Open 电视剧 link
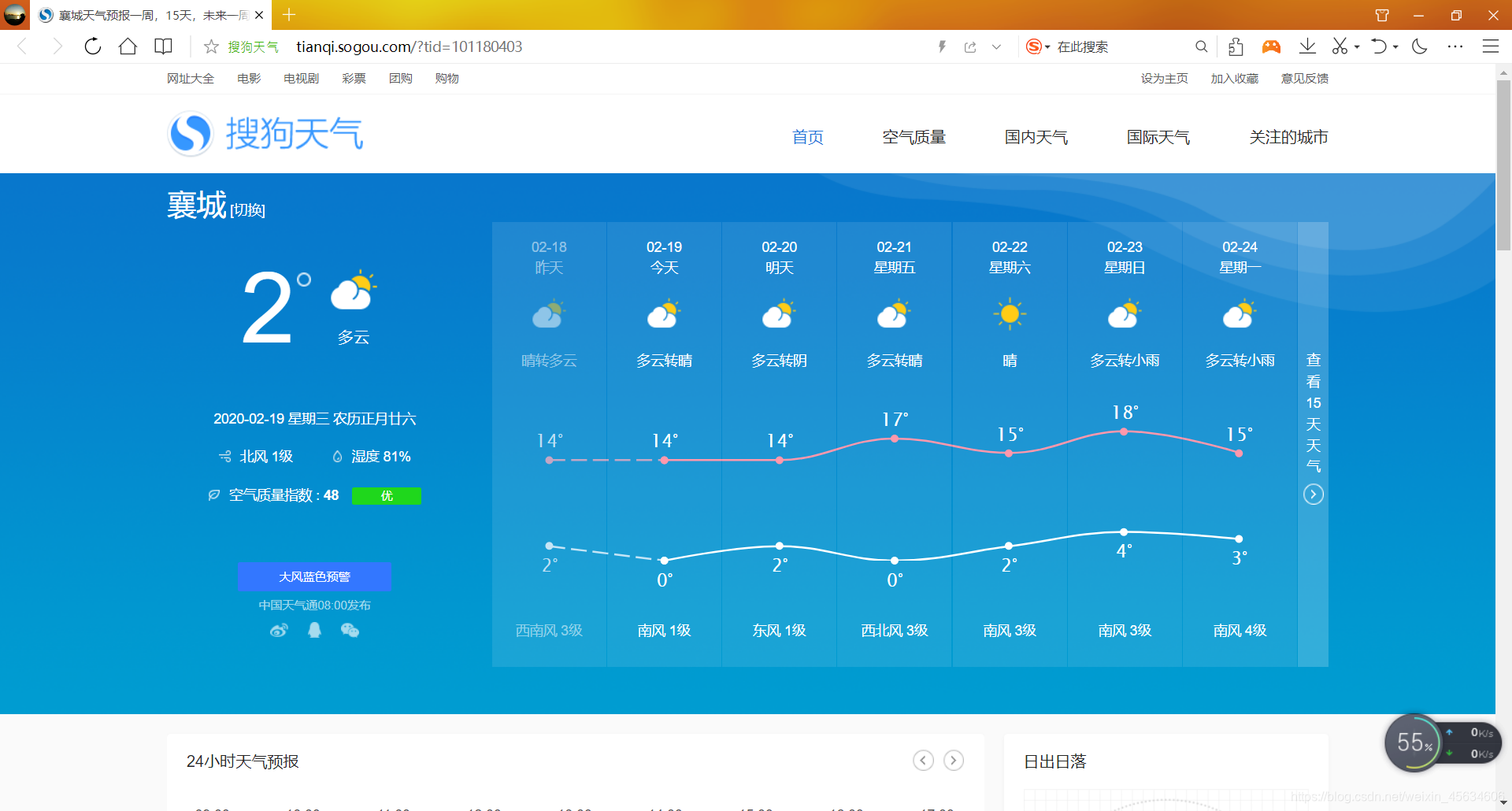 click(x=301, y=78)
